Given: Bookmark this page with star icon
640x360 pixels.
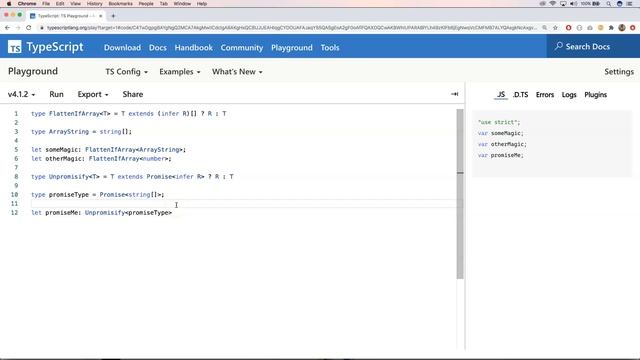Looking at the screenshot, I should click(x=555, y=28).
